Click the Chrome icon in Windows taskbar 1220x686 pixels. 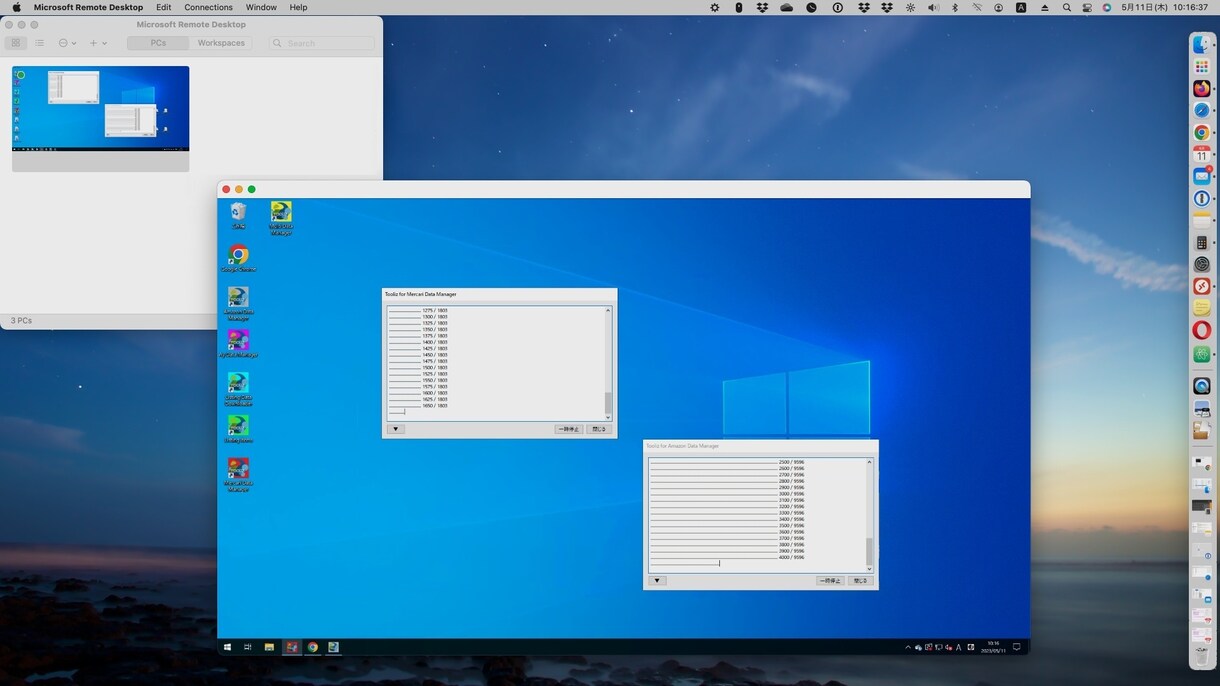[x=312, y=647]
